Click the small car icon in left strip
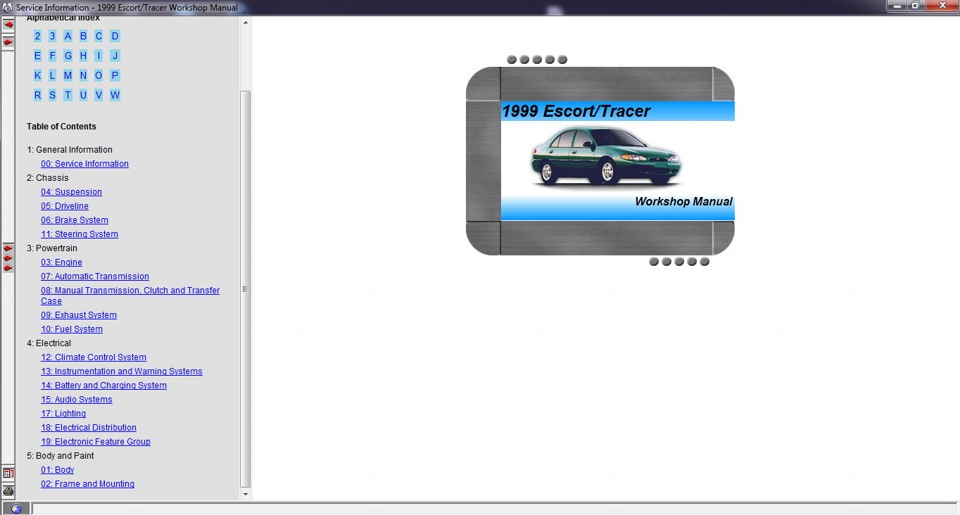This screenshot has height=515, width=960. tap(8, 490)
